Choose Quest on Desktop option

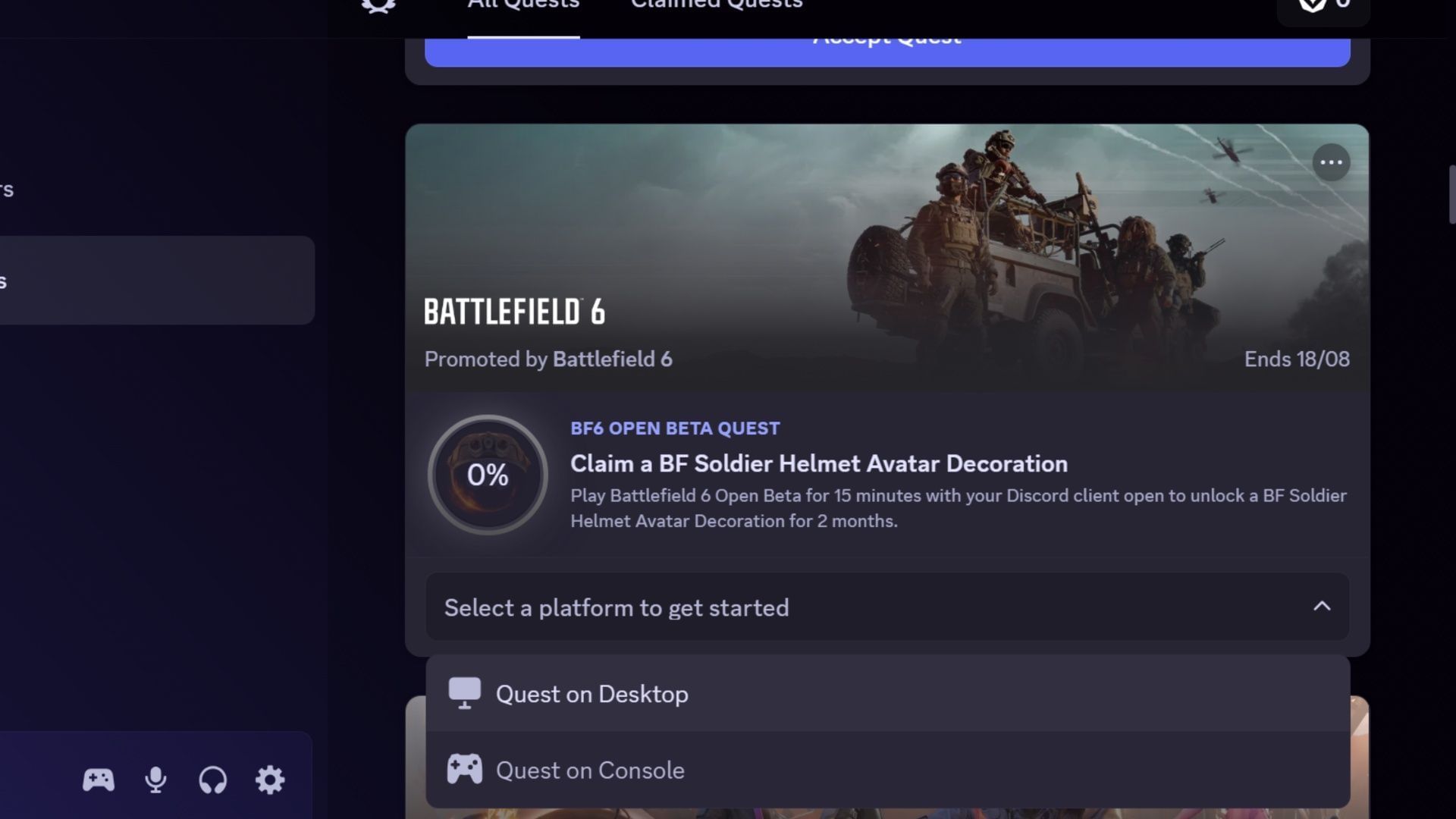point(887,694)
